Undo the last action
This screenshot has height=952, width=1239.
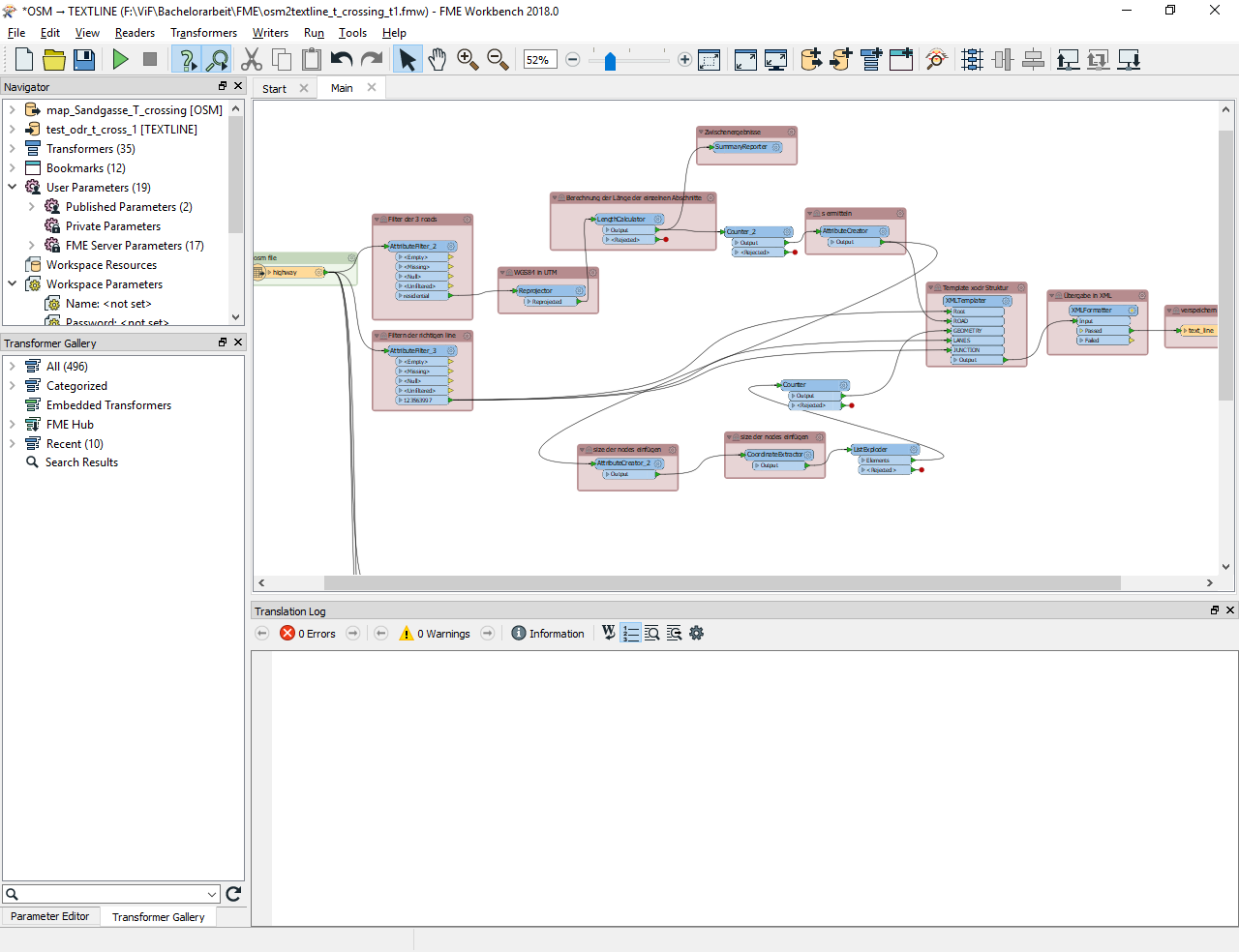click(x=341, y=60)
